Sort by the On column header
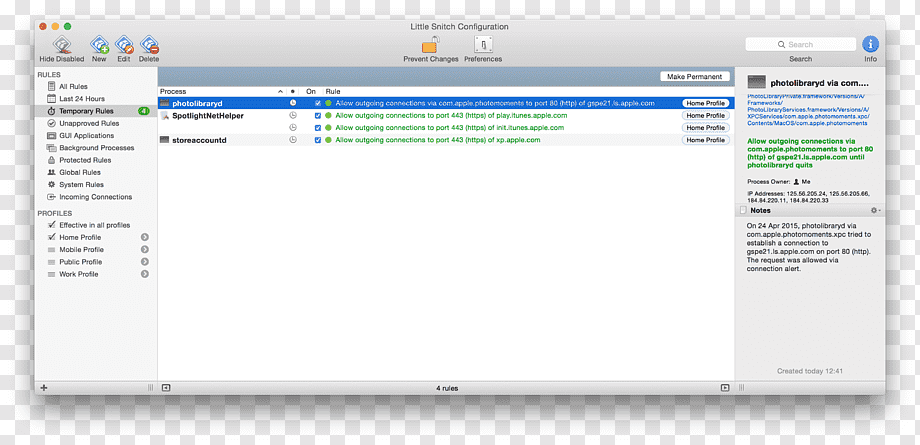Screen dimensions: 920x445 [311, 92]
